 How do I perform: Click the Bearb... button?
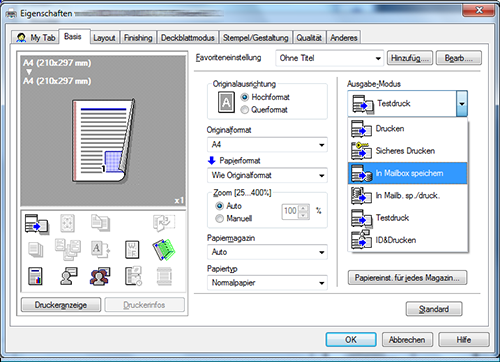(x=459, y=58)
